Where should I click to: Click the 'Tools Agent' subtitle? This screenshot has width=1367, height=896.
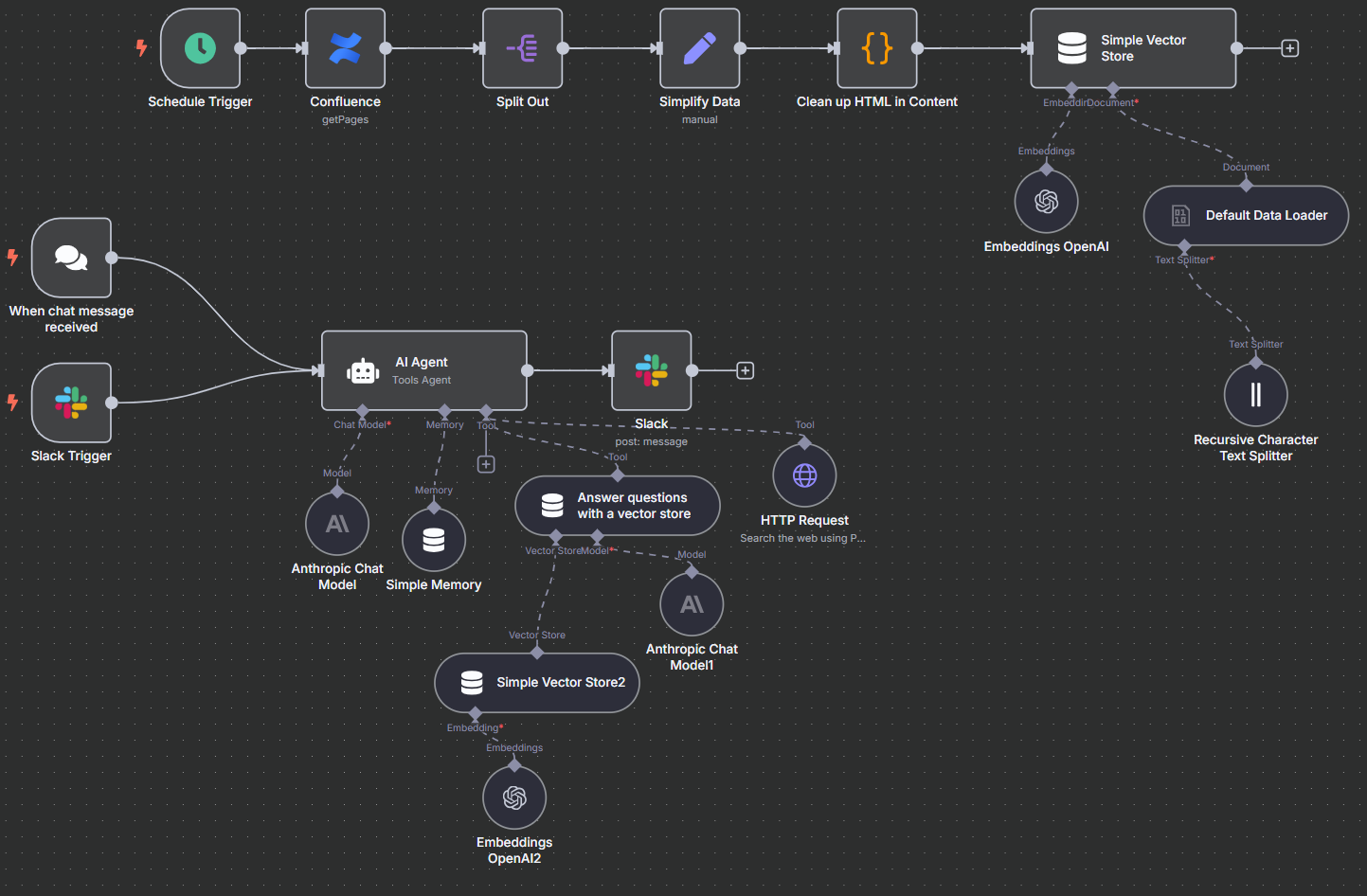pos(422,380)
